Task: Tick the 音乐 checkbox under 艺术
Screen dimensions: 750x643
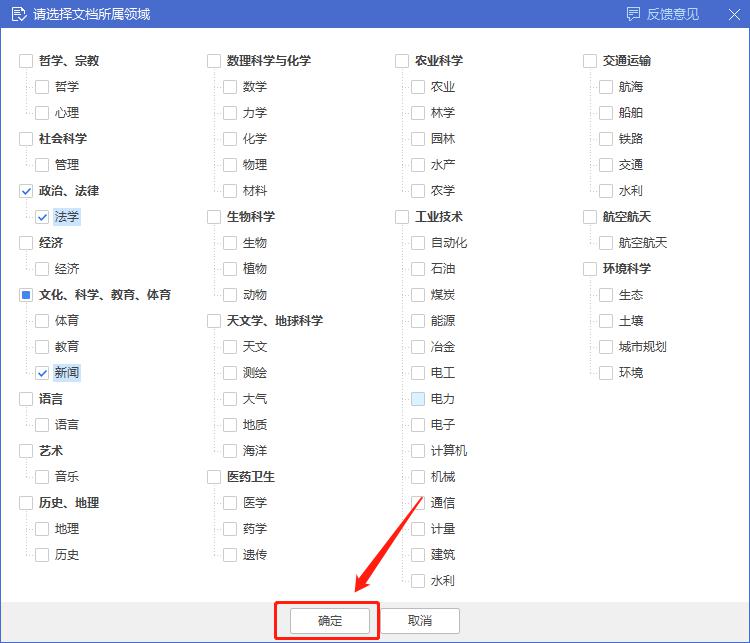Action: 42,477
